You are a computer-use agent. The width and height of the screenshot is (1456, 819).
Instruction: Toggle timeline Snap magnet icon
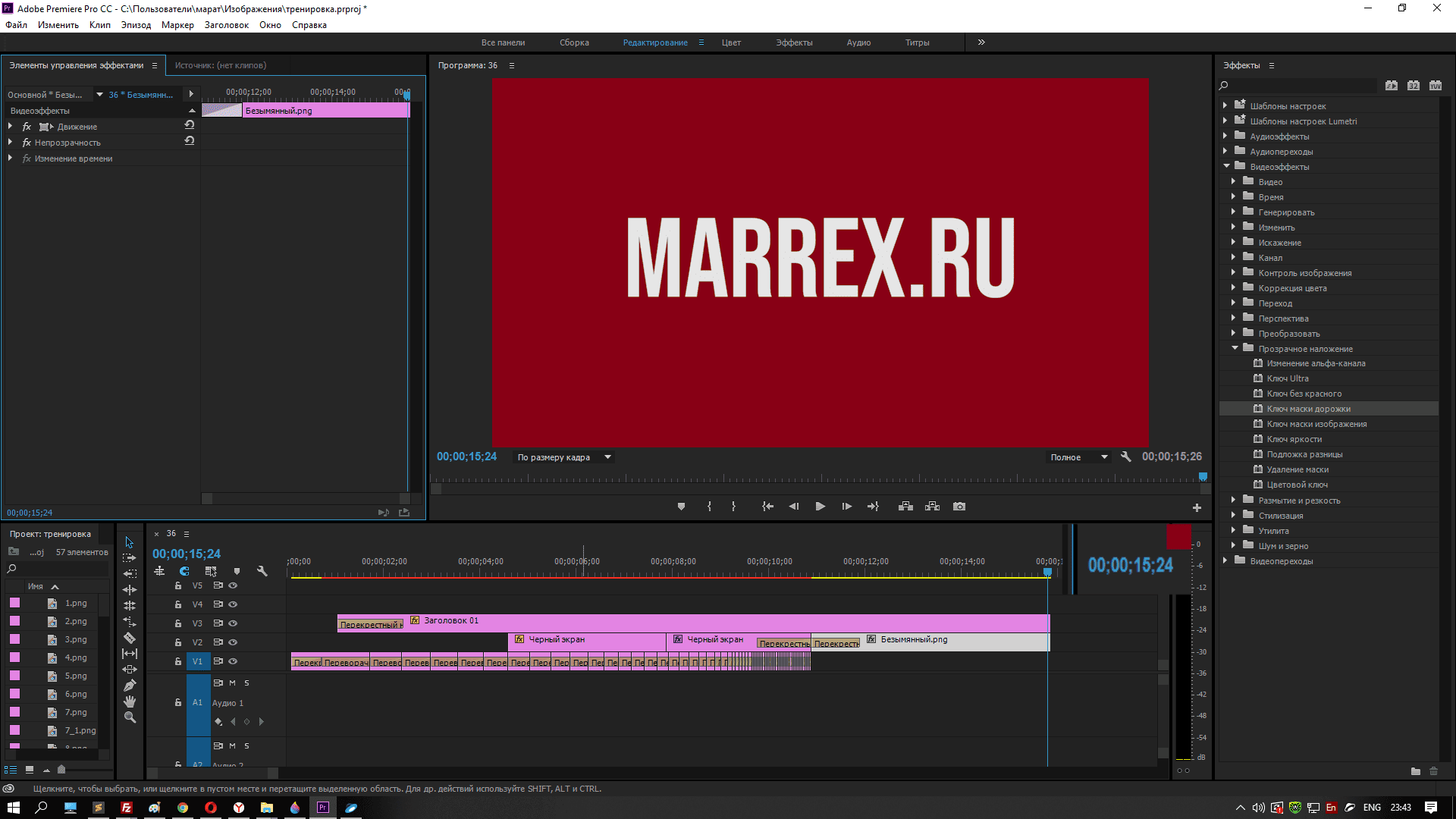point(184,571)
